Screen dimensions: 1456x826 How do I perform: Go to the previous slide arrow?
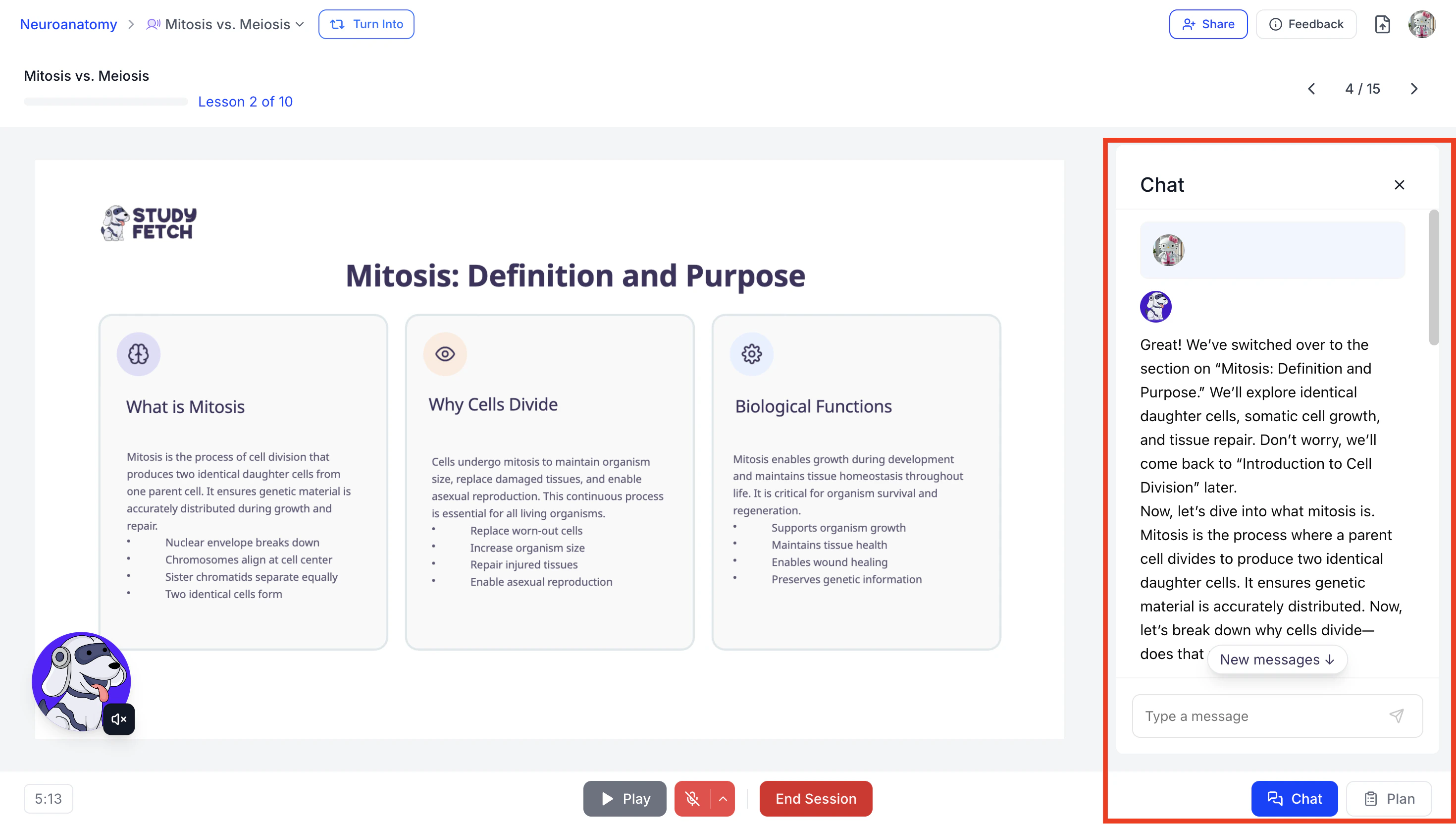[x=1311, y=89]
